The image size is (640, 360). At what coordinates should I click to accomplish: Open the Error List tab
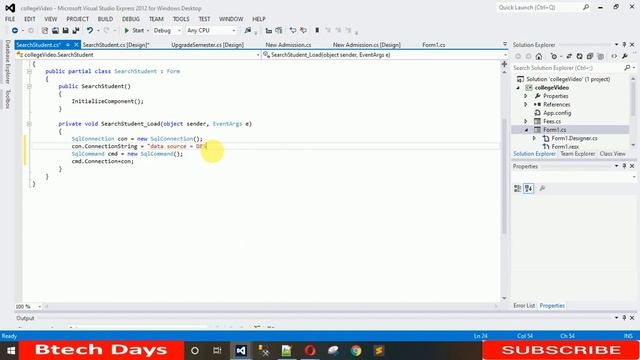click(x=524, y=306)
